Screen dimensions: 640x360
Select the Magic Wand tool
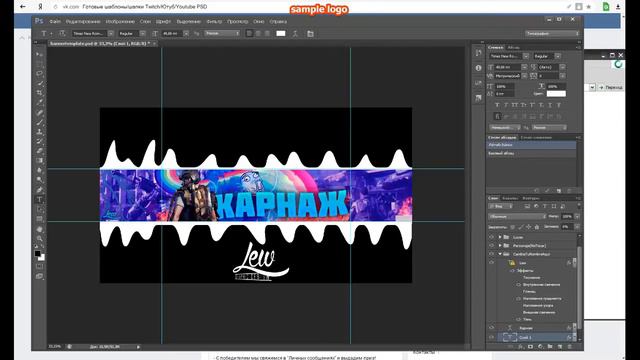[x=39, y=84]
